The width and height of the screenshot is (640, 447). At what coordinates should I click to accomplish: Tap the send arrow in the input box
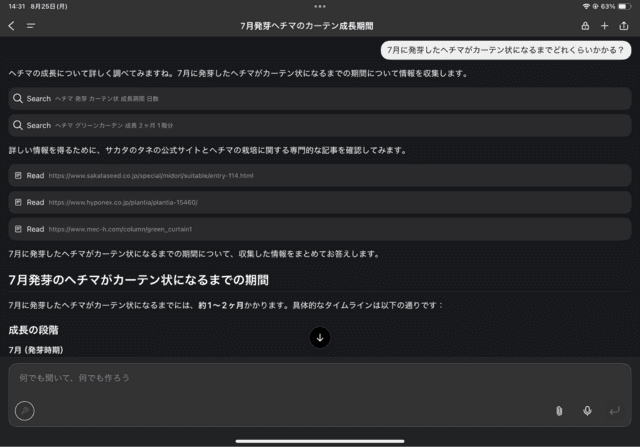[614, 411]
